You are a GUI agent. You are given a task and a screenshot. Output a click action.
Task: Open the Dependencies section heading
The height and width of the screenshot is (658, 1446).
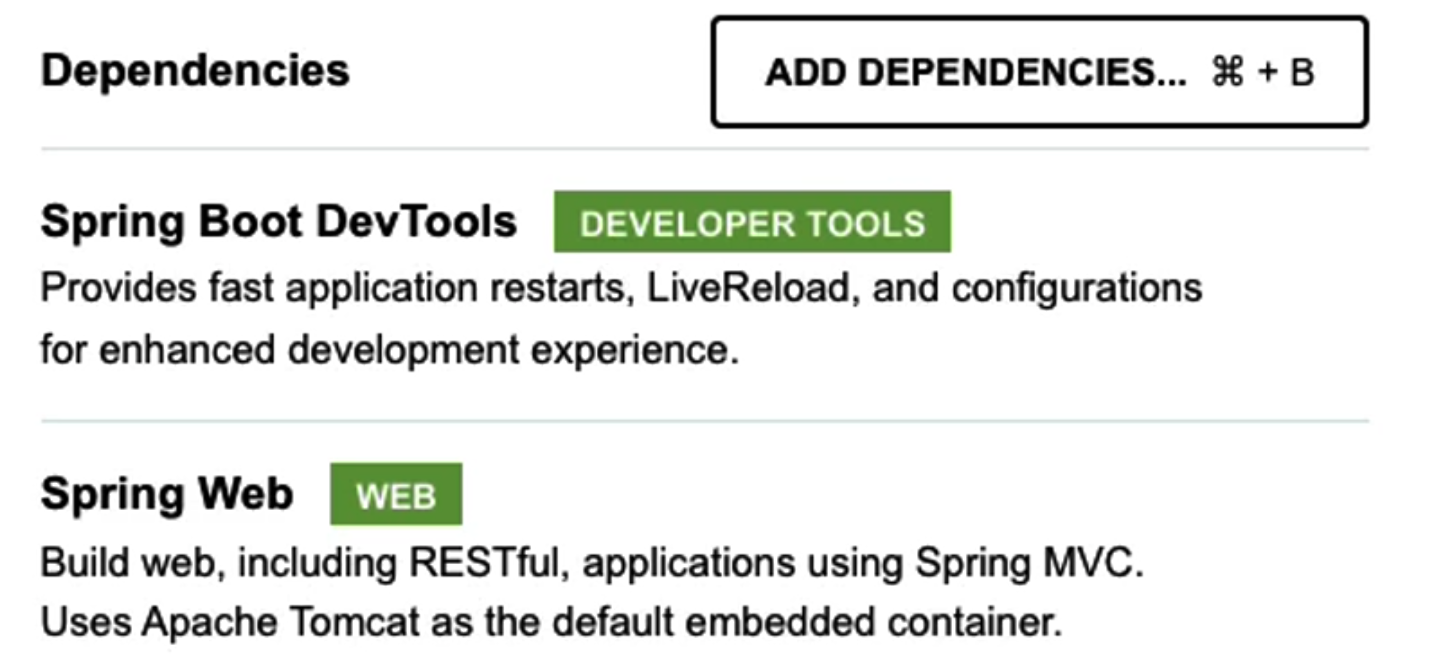click(194, 68)
